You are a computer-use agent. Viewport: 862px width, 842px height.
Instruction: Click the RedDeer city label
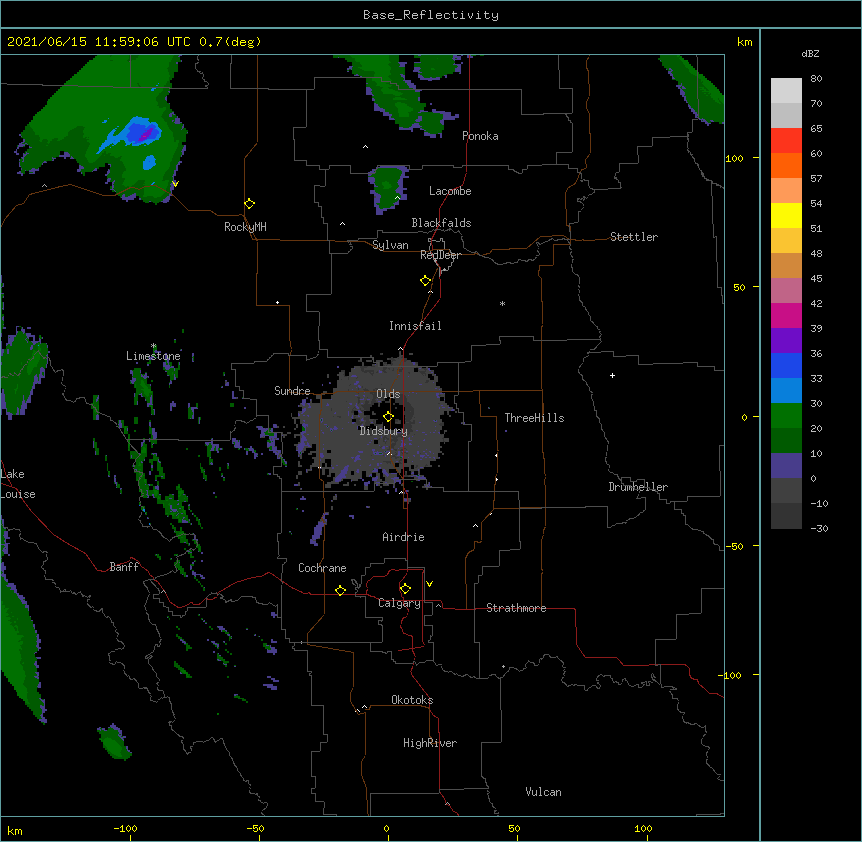tap(440, 255)
